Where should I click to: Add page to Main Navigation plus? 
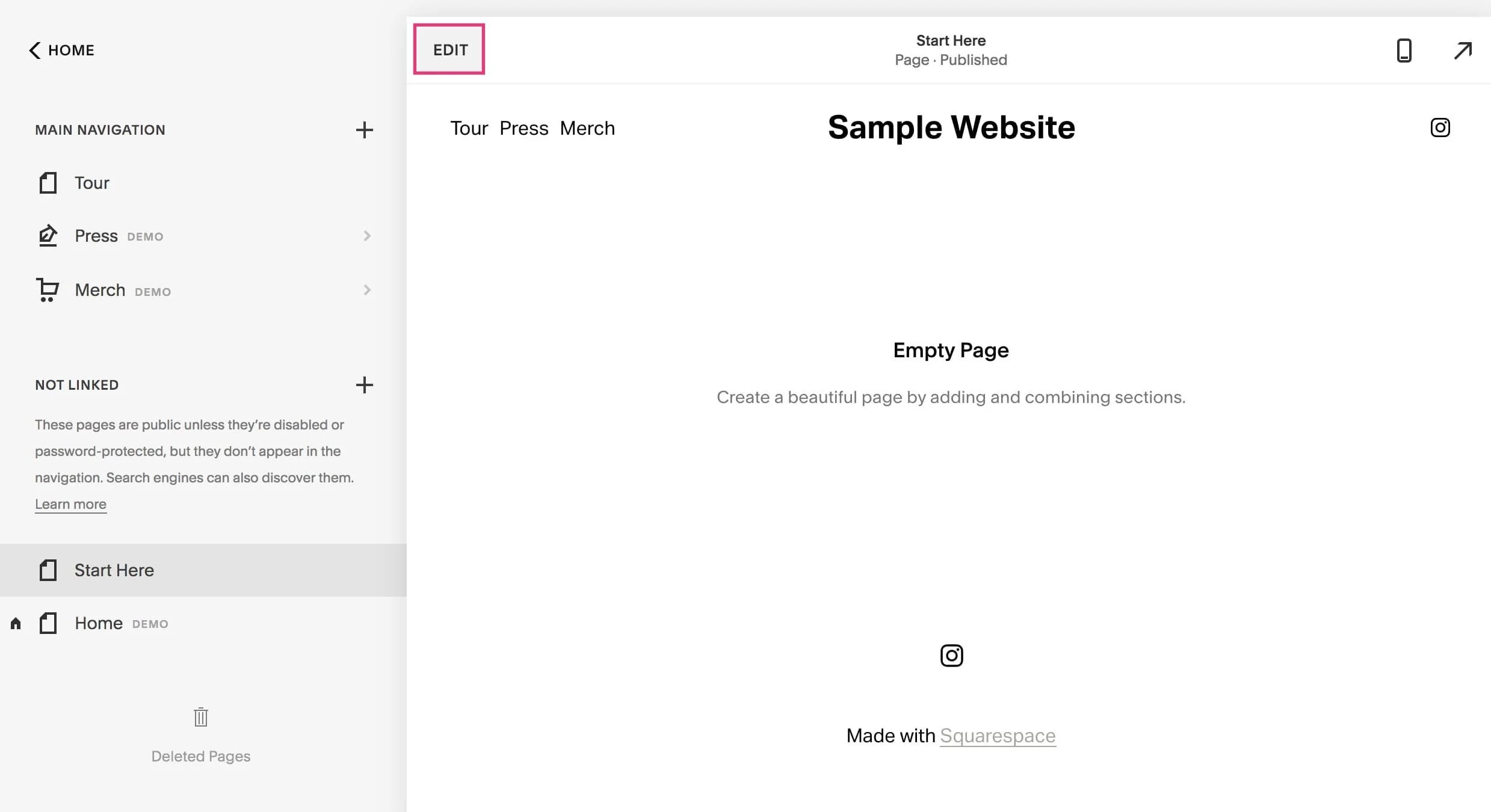364,130
